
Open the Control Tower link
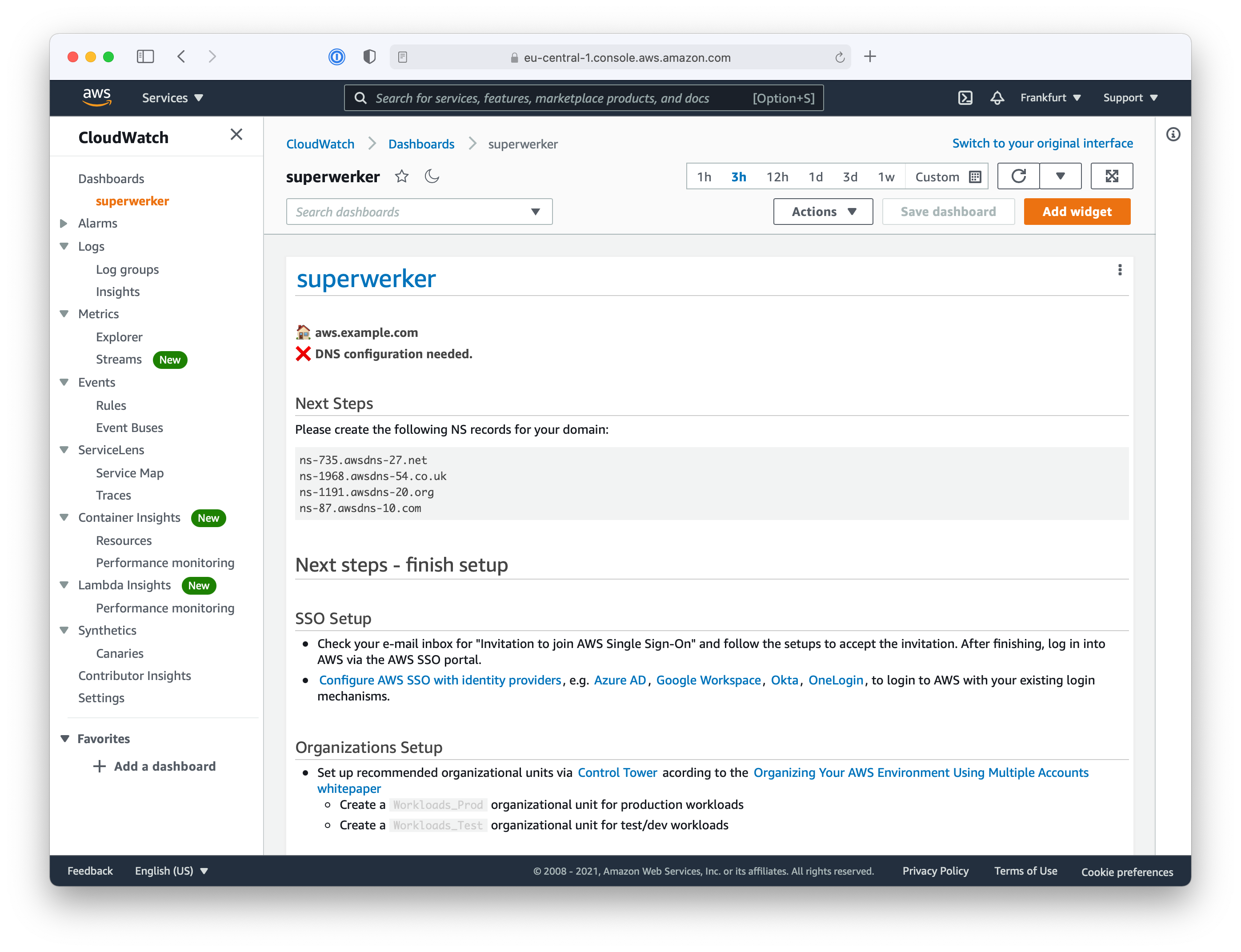point(617,772)
